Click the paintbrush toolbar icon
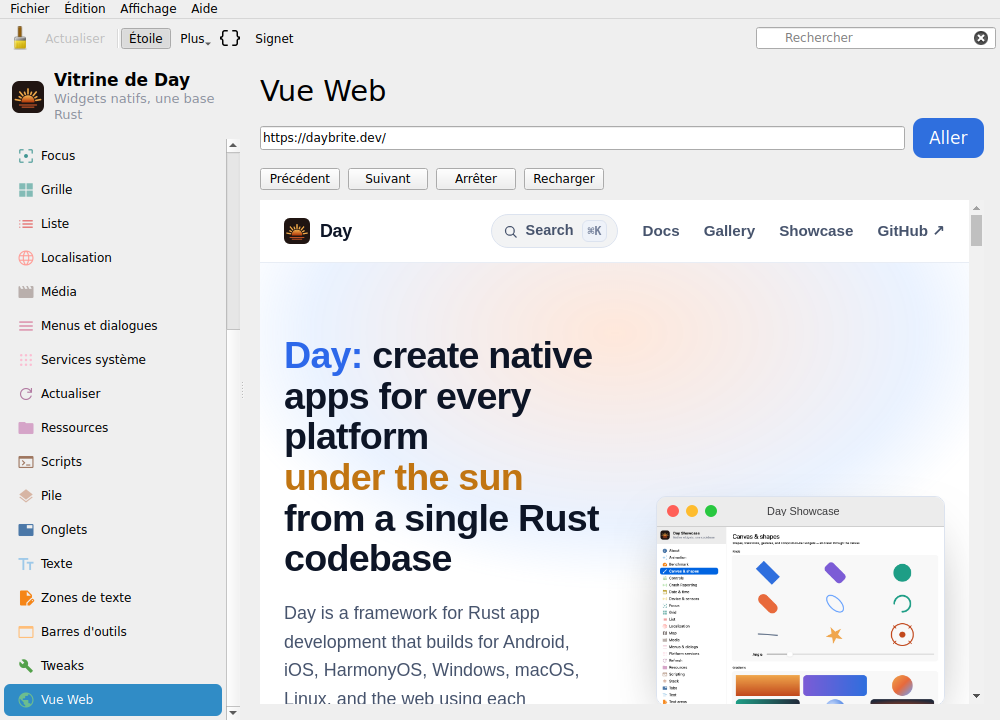Screen dimensions: 1000x720 click(20, 38)
